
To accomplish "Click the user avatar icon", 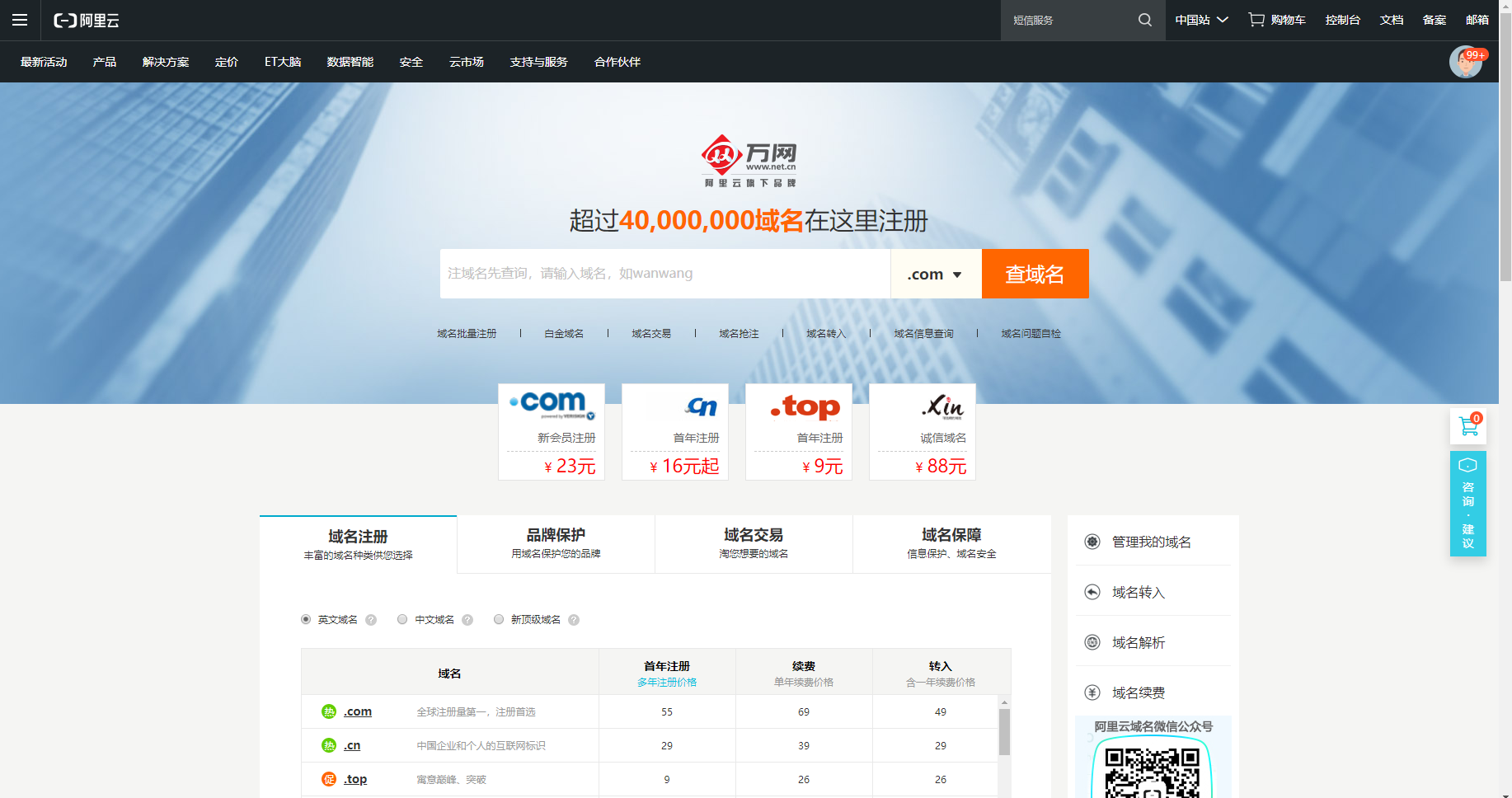I will pos(1465,63).
